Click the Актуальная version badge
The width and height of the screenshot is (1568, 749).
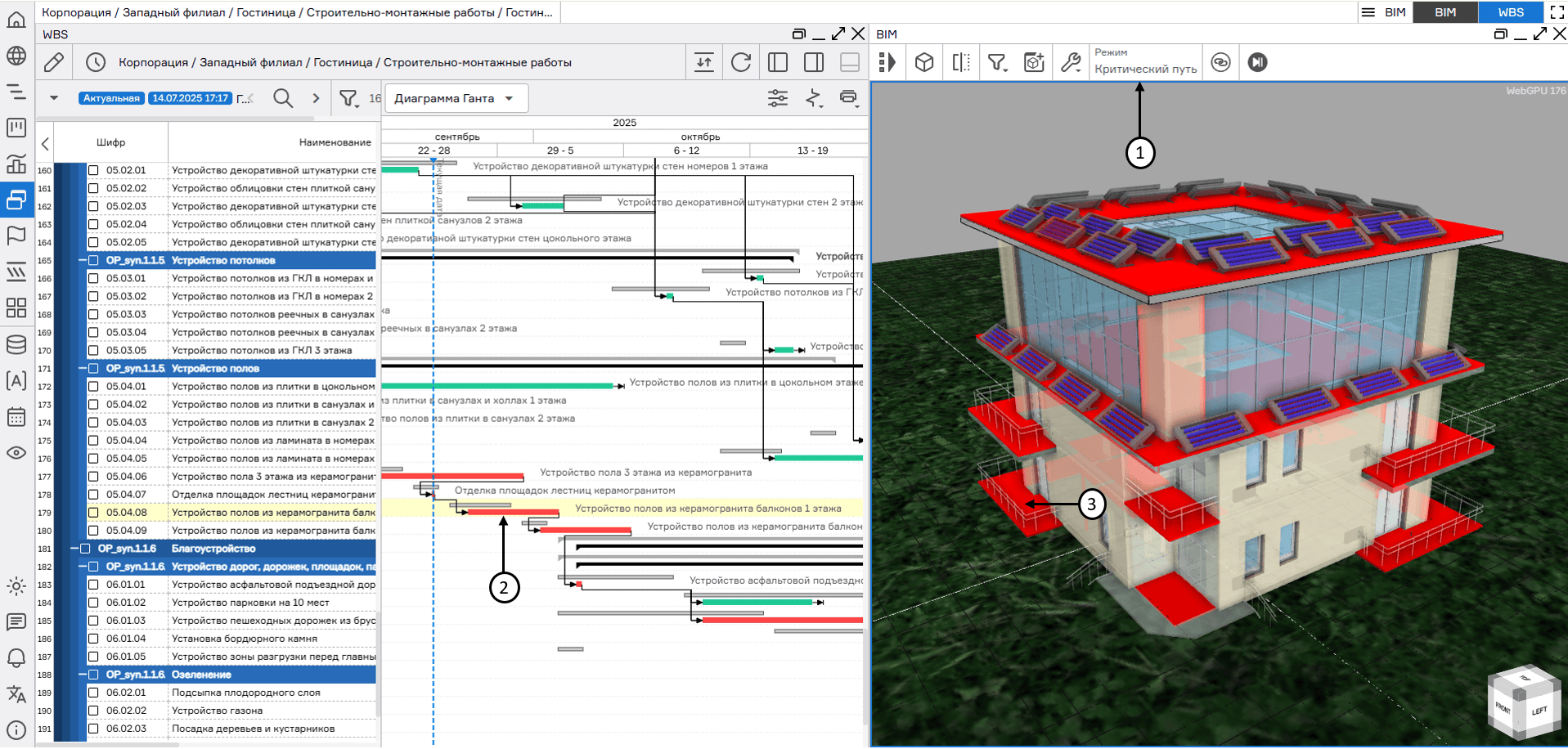click(x=111, y=98)
